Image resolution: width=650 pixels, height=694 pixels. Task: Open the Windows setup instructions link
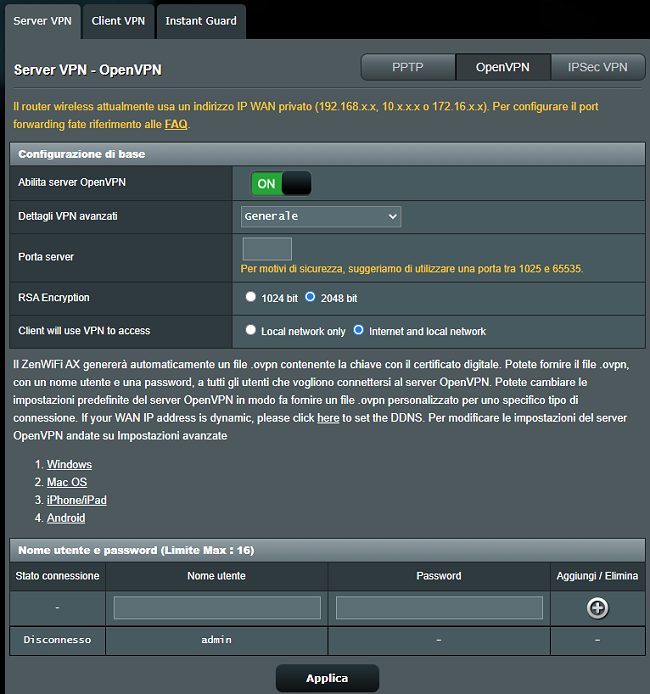point(69,464)
